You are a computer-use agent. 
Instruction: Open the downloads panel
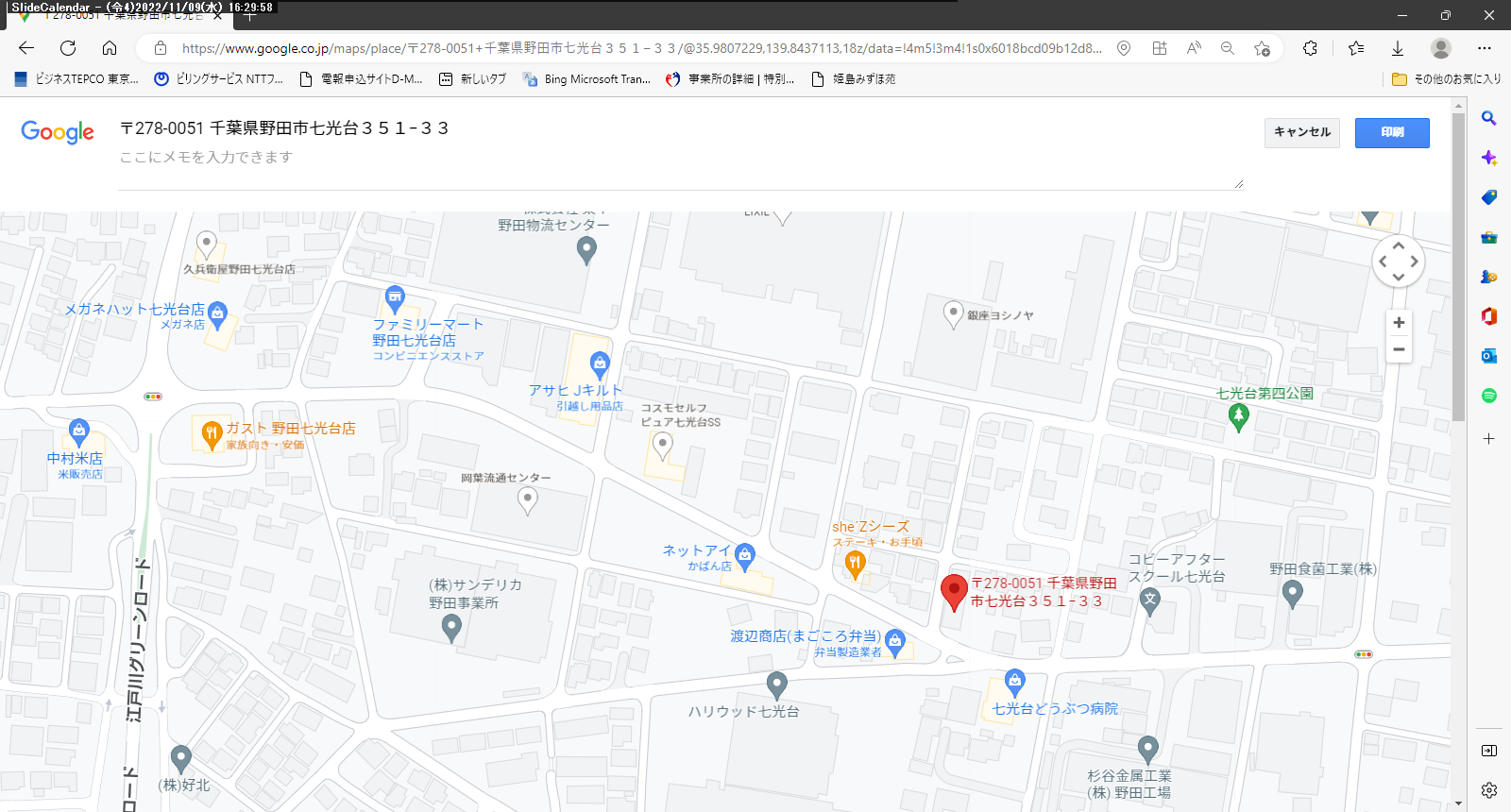point(1398,48)
